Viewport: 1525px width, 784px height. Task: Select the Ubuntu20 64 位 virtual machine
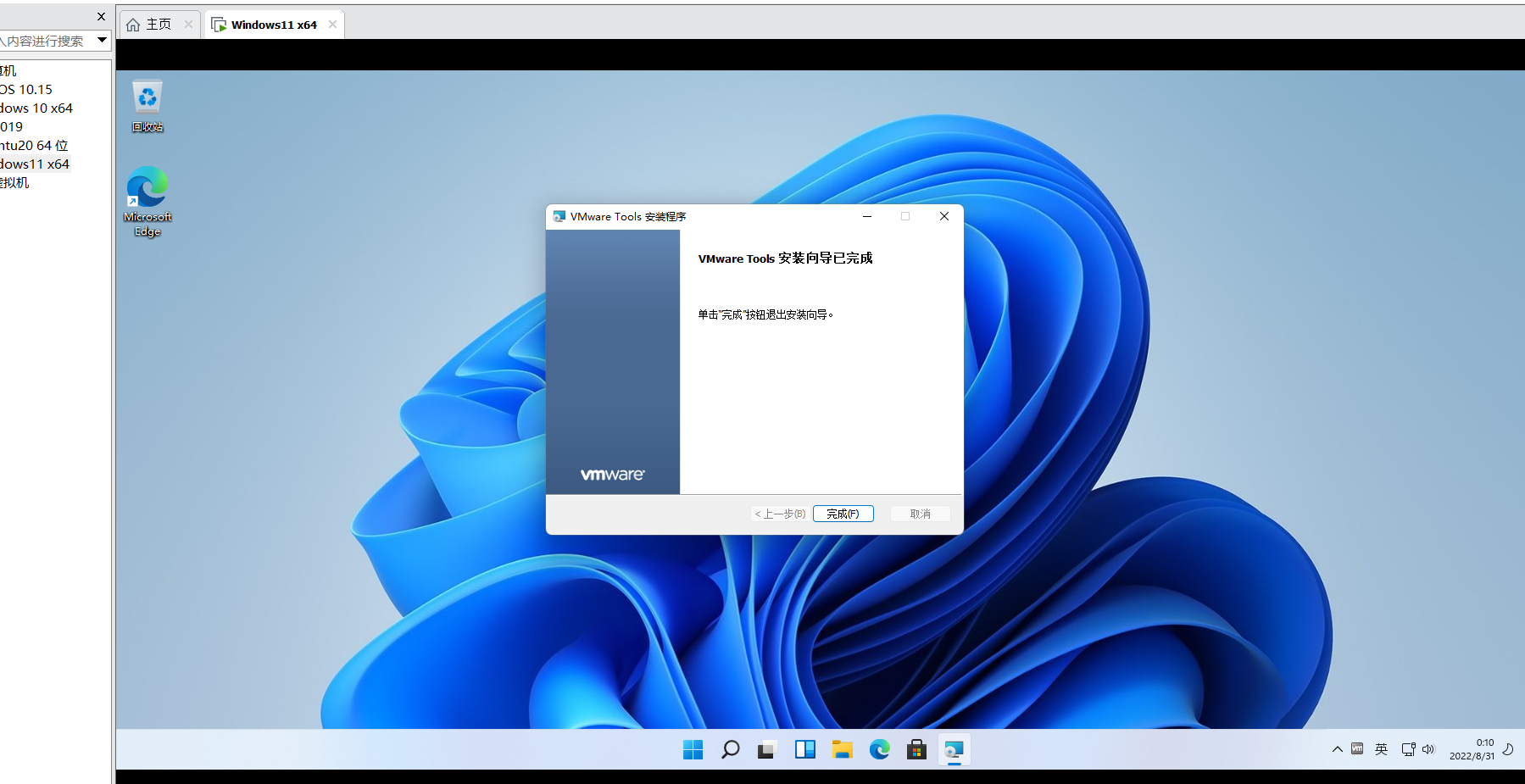34,145
